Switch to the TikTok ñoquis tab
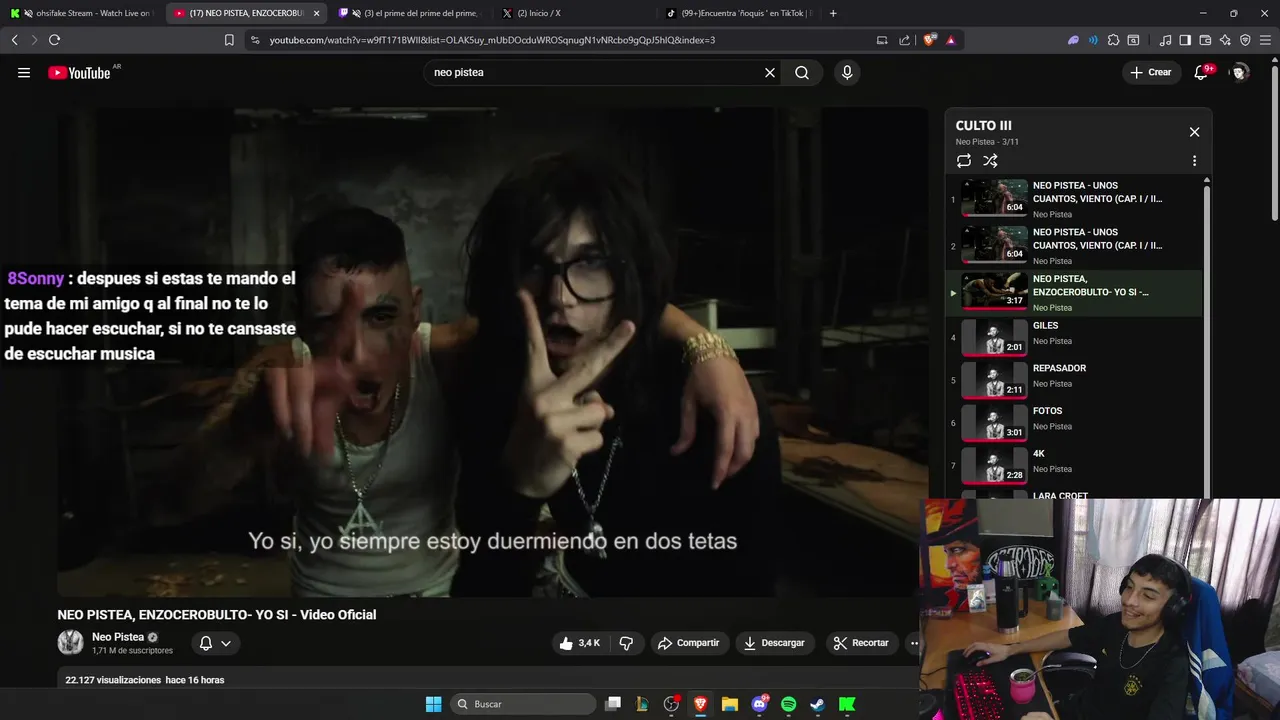 click(740, 13)
